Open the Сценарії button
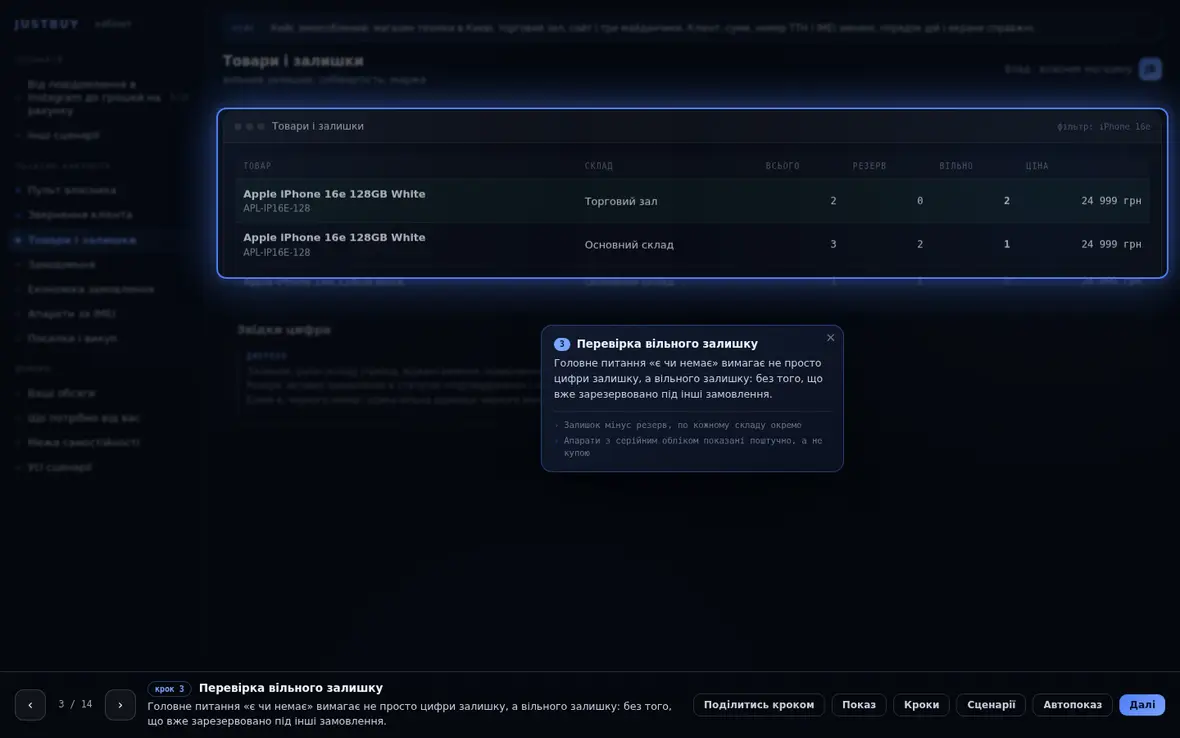The image size is (1180, 738). (x=991, y=705)
